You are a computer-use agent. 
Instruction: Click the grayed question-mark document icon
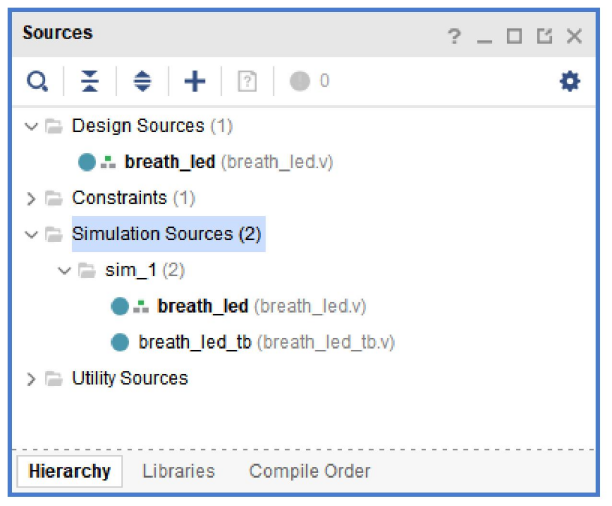[x=247, y=82]
